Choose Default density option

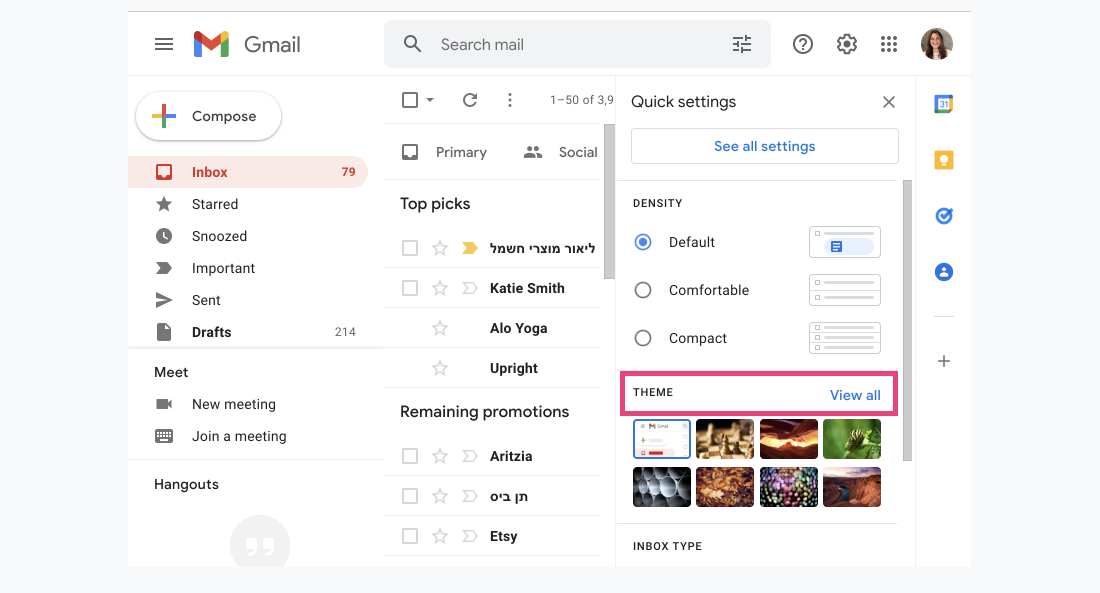(643, 242)
